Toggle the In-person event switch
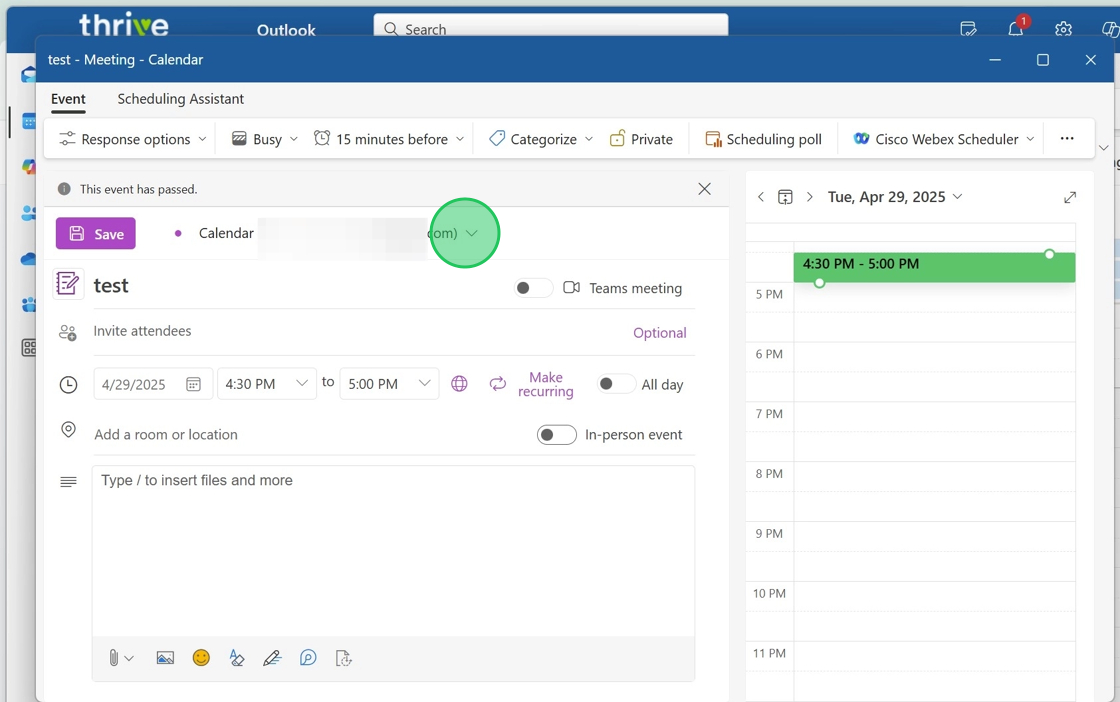Screen dimensions: 1120x702 click(556, 435)
